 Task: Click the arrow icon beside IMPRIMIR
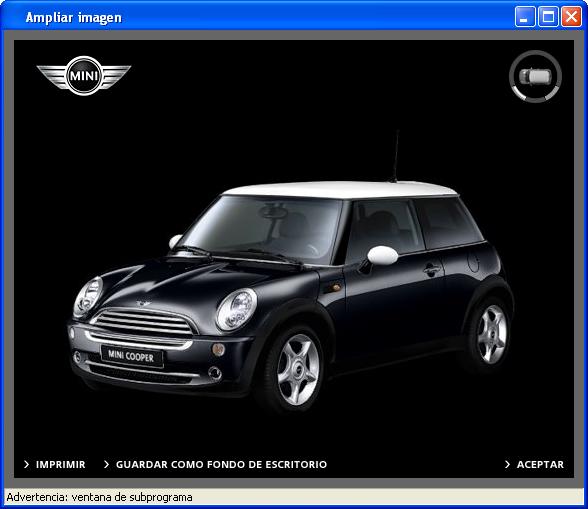pyautogui.click(x=26, y=464)
